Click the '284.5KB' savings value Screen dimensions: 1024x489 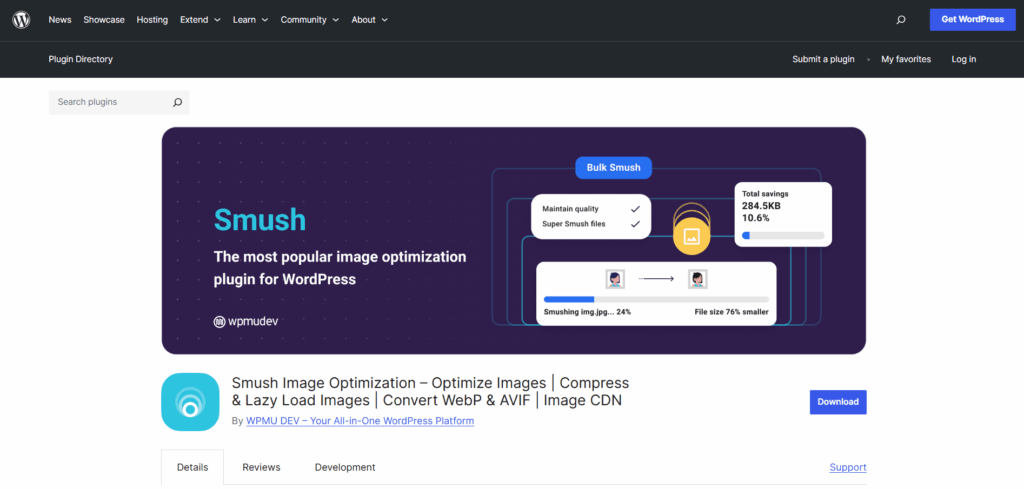761,206
